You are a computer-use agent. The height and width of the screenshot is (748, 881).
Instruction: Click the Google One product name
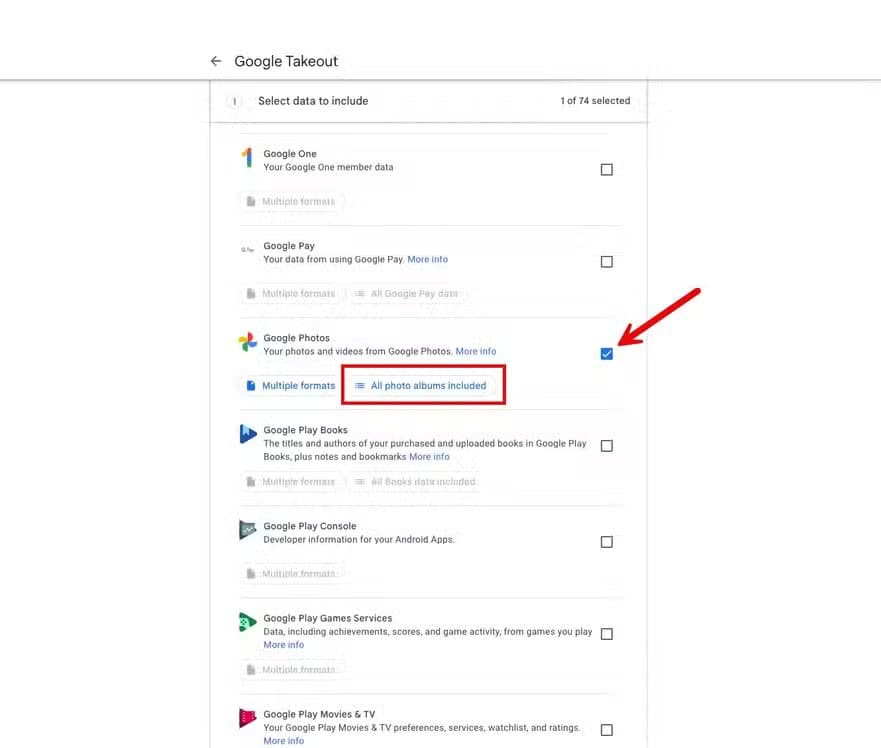[290, 154]
